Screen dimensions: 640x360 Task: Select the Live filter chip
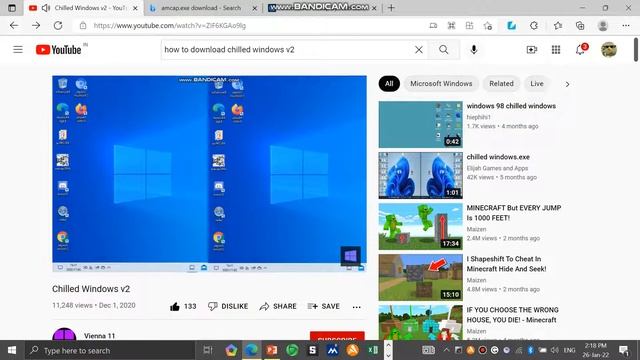537,84
